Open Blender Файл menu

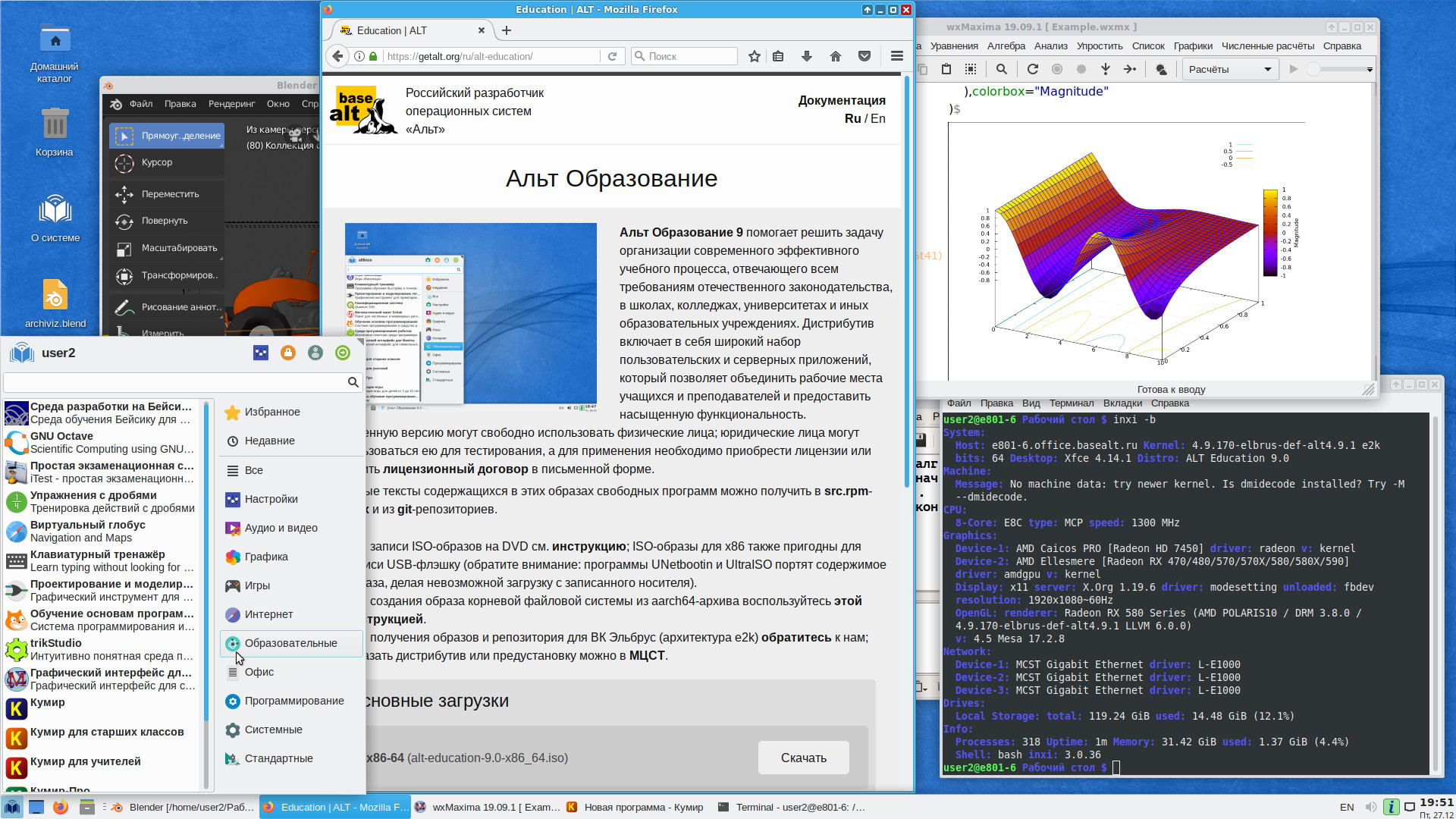[141, 104]
